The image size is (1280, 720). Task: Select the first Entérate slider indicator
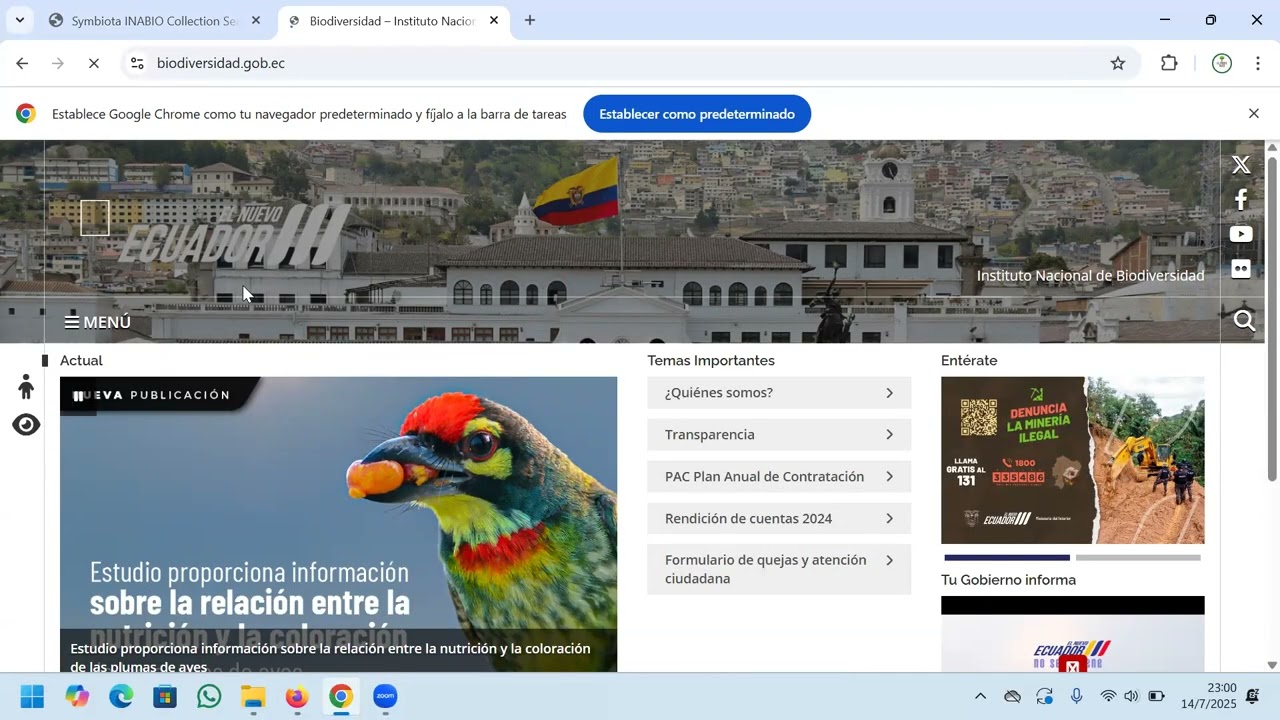[x=1007, y=557]
